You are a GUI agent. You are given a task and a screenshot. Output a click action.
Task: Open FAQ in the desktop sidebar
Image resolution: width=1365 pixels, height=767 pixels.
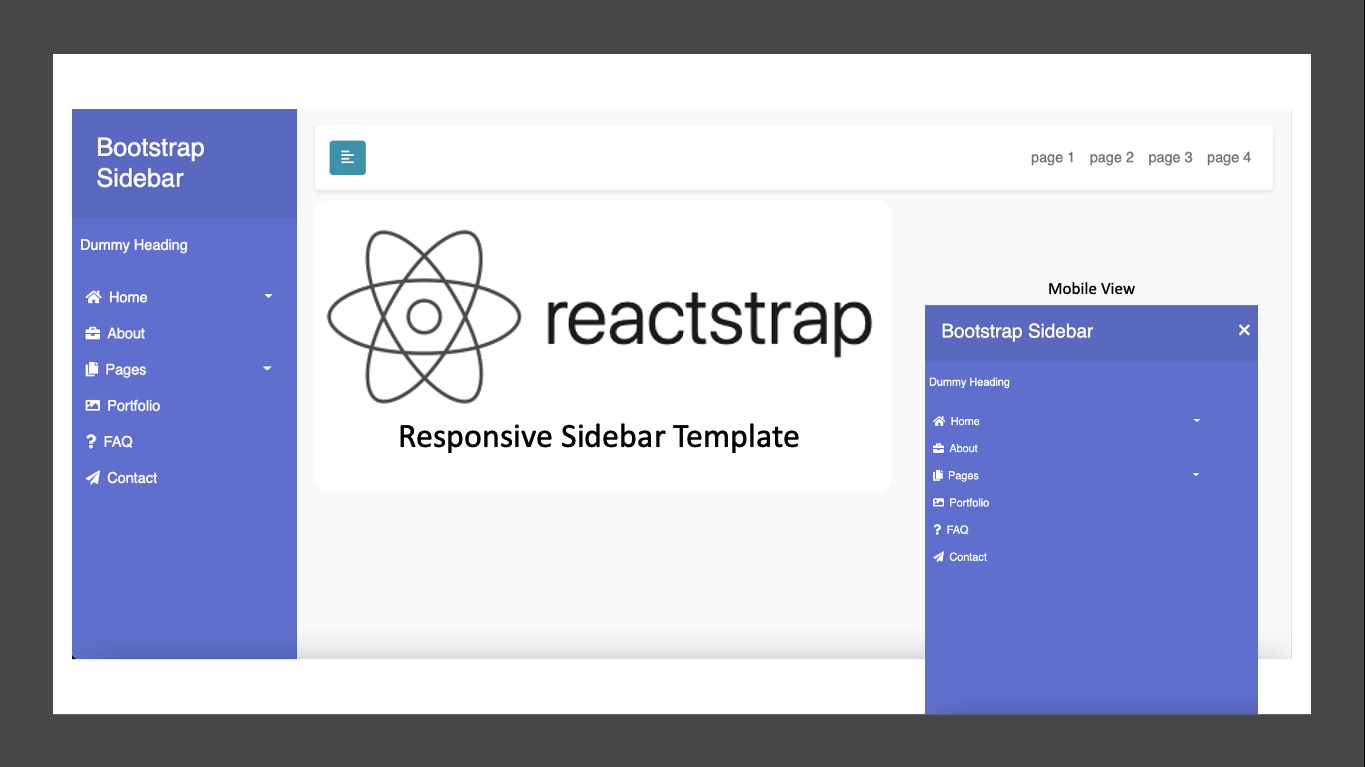[118, 441]
